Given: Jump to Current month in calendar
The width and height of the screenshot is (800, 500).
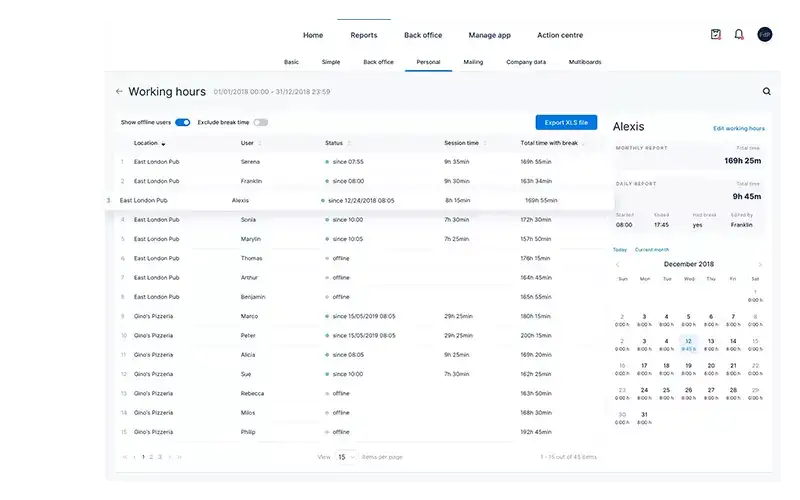Looking at the screenshot, I should (650, 249).
